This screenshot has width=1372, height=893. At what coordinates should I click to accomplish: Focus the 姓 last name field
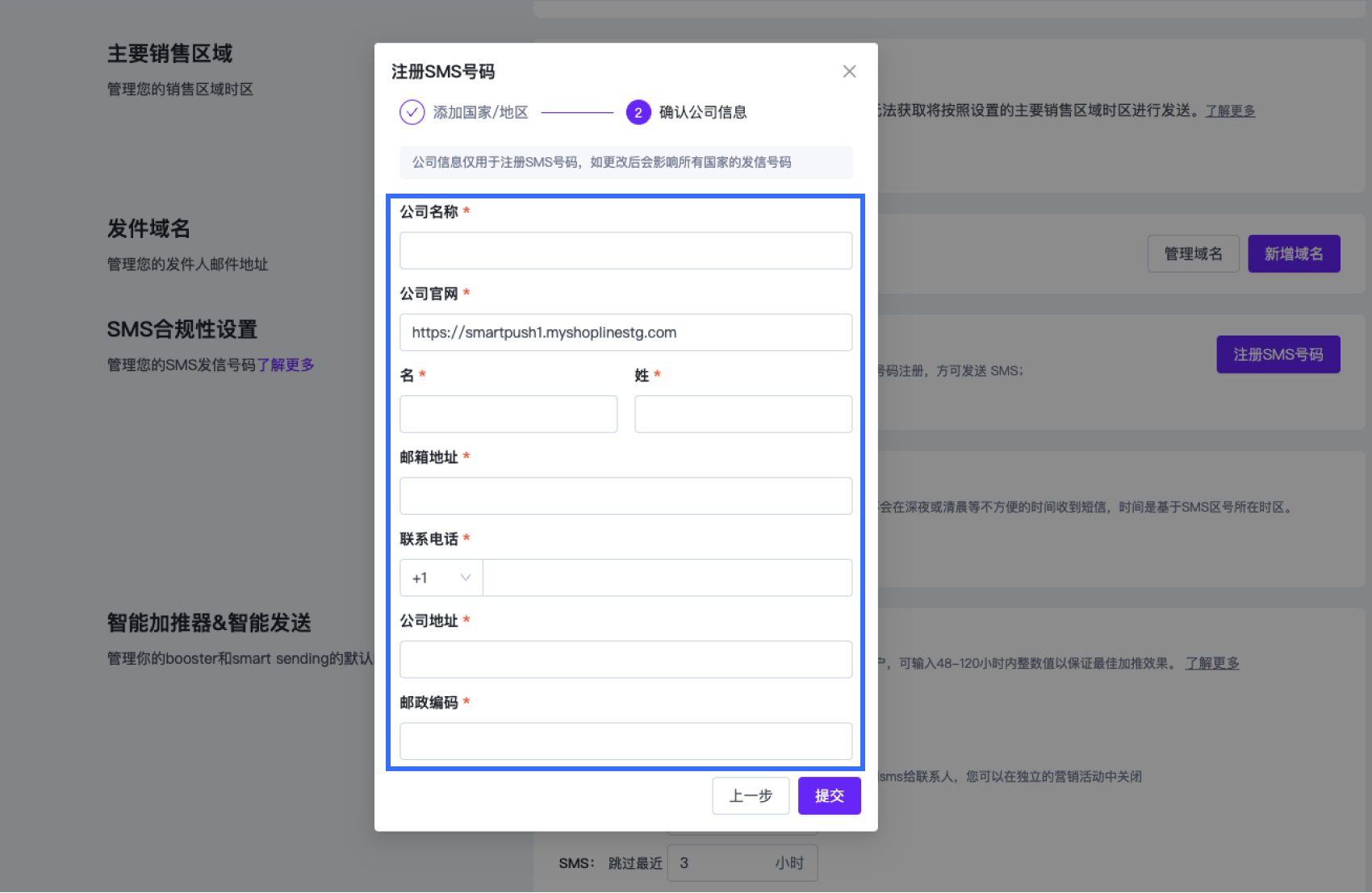(x=742, y=414)
